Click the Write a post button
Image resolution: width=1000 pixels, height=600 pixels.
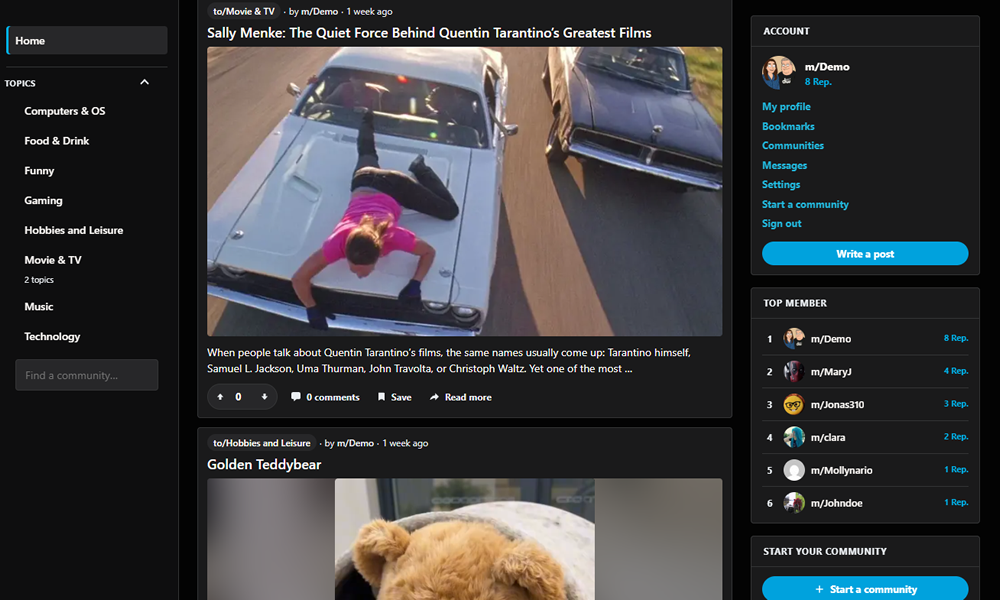pyautogui.click(x=865, y=254)
